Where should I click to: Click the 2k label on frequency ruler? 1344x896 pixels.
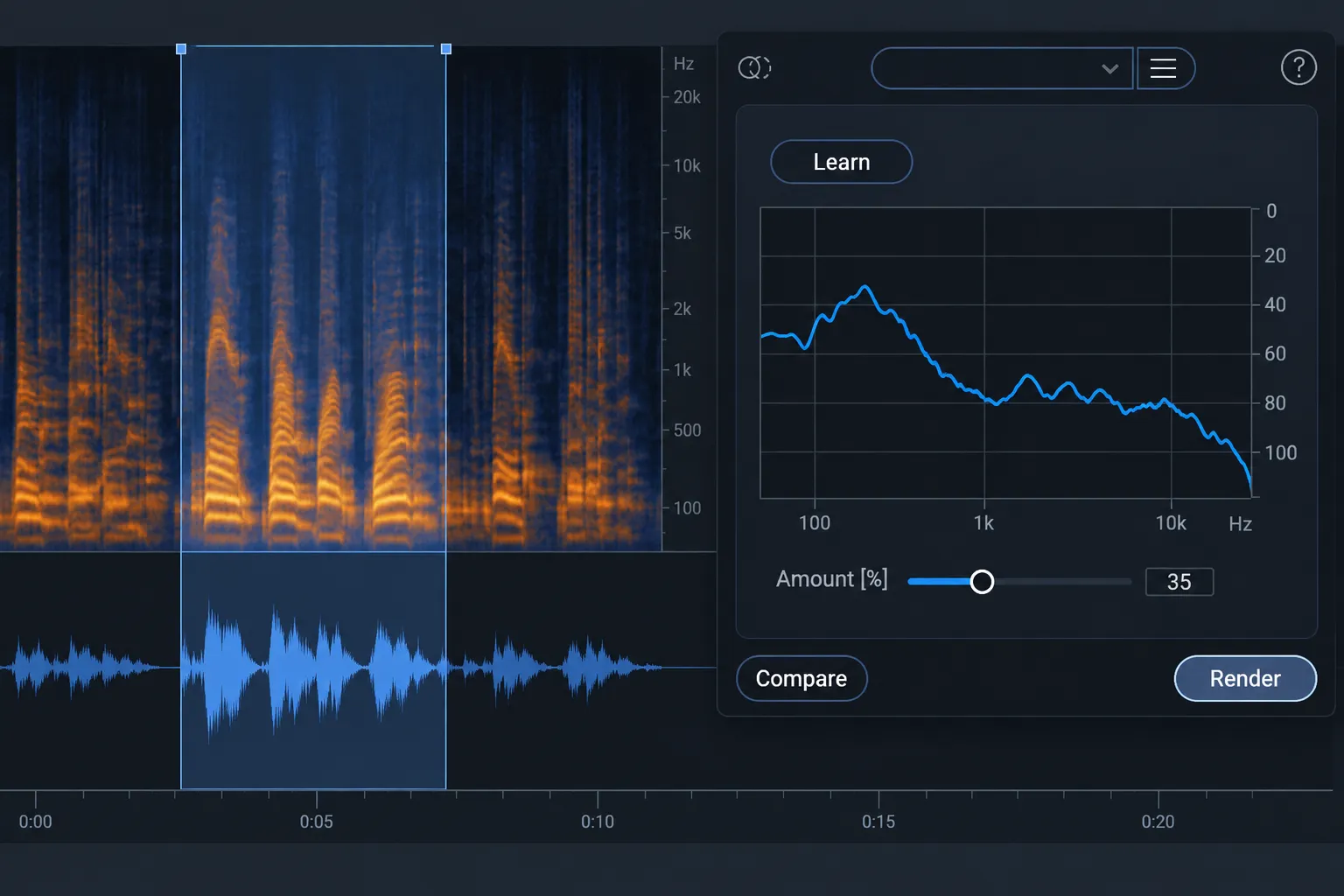click(x=682, y=309)
